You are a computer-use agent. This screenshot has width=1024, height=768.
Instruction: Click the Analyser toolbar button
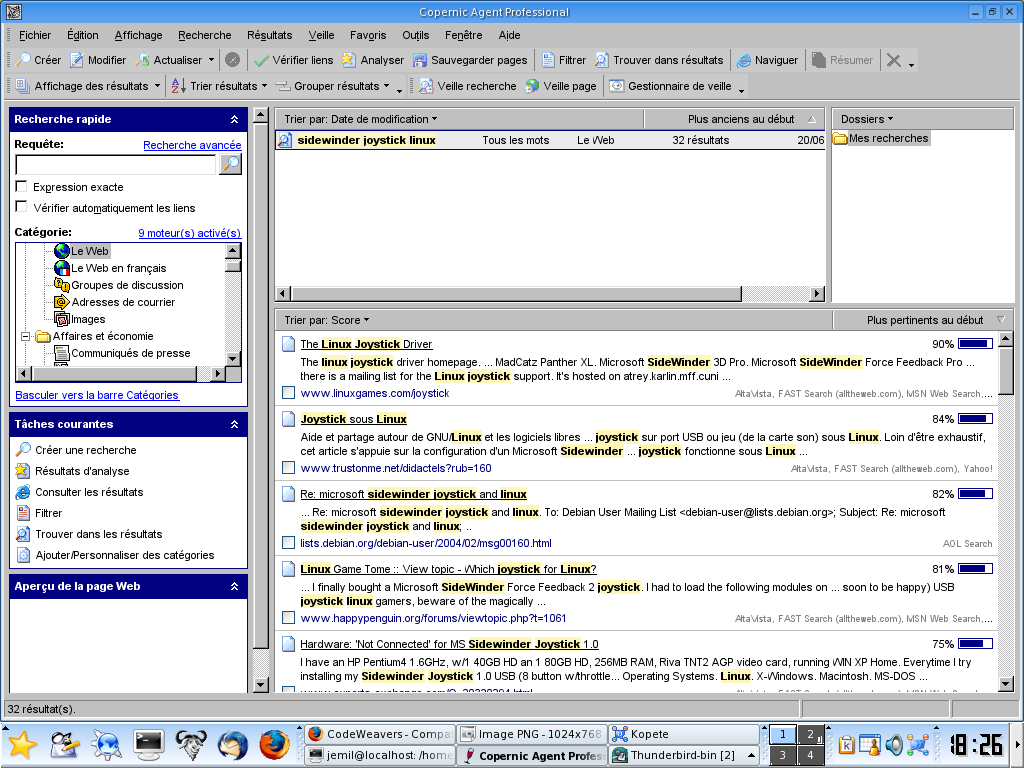[373, 60]
